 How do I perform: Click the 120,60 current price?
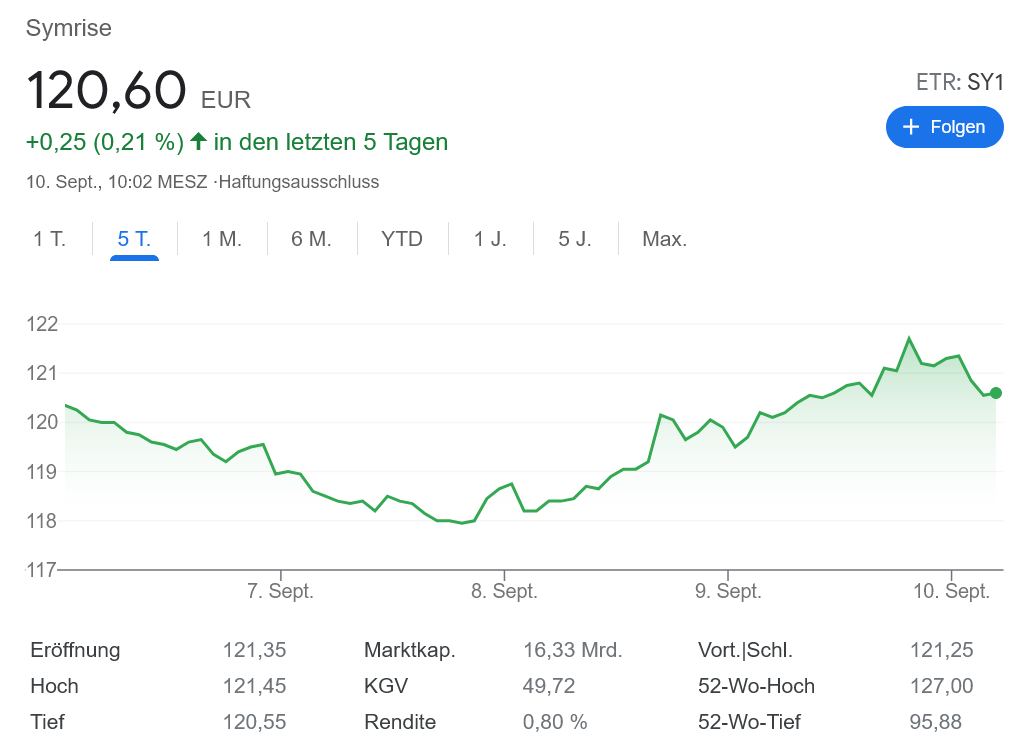[x=106, y=90]
